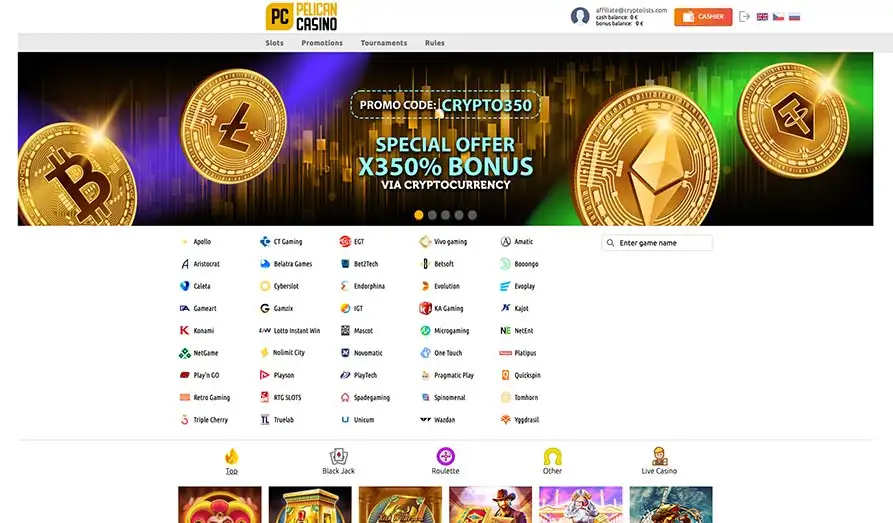
Task: Open the Tournaments menu item
Action: [x=384, y=43]
